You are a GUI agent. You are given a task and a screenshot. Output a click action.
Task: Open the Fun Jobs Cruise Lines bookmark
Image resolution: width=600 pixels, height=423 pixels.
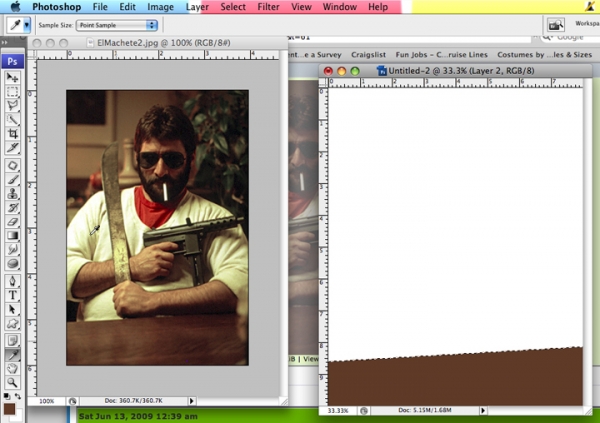[x=442, y=55]
